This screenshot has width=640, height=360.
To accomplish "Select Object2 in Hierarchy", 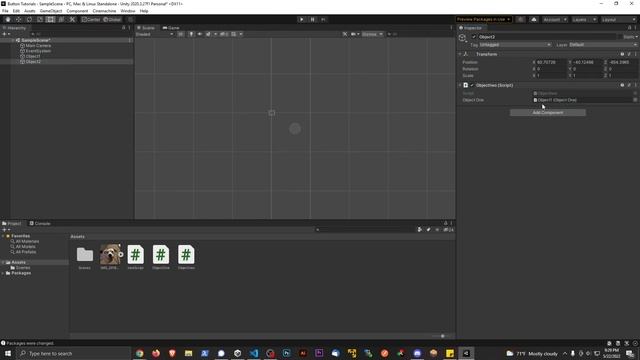I will 33,62.
